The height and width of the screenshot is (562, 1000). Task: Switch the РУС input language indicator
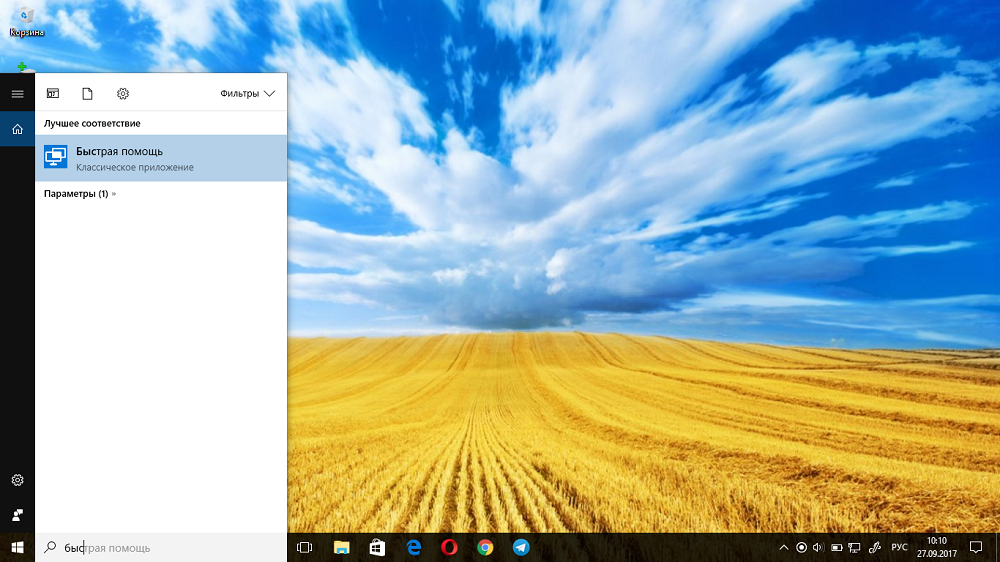click(899, 547)
